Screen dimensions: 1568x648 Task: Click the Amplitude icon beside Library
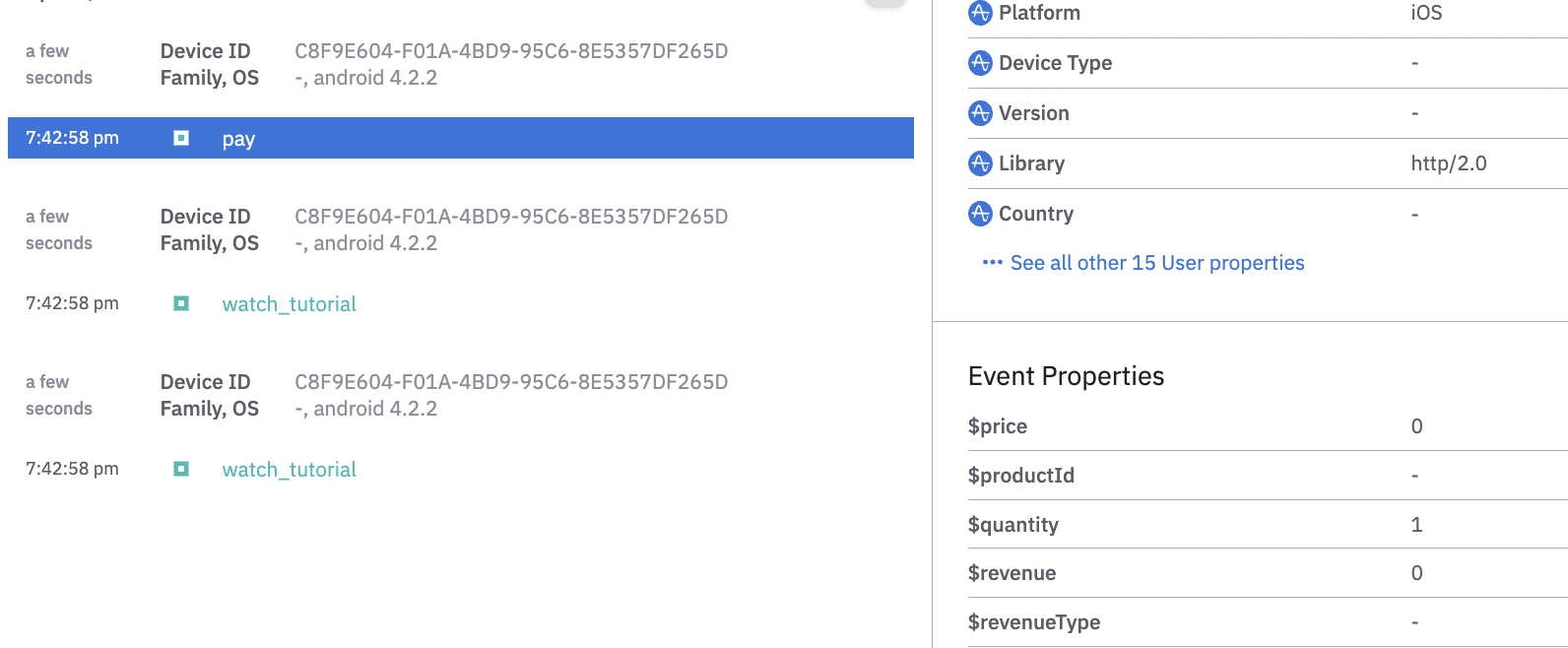point(980,163)
